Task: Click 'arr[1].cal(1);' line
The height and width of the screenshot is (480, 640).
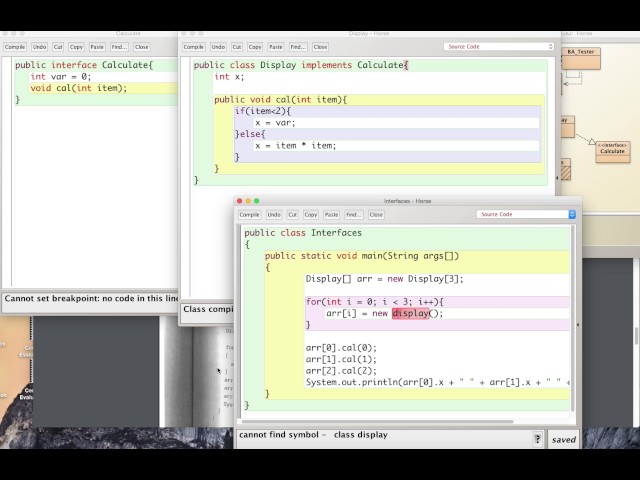Action: (x=341, y=360)
